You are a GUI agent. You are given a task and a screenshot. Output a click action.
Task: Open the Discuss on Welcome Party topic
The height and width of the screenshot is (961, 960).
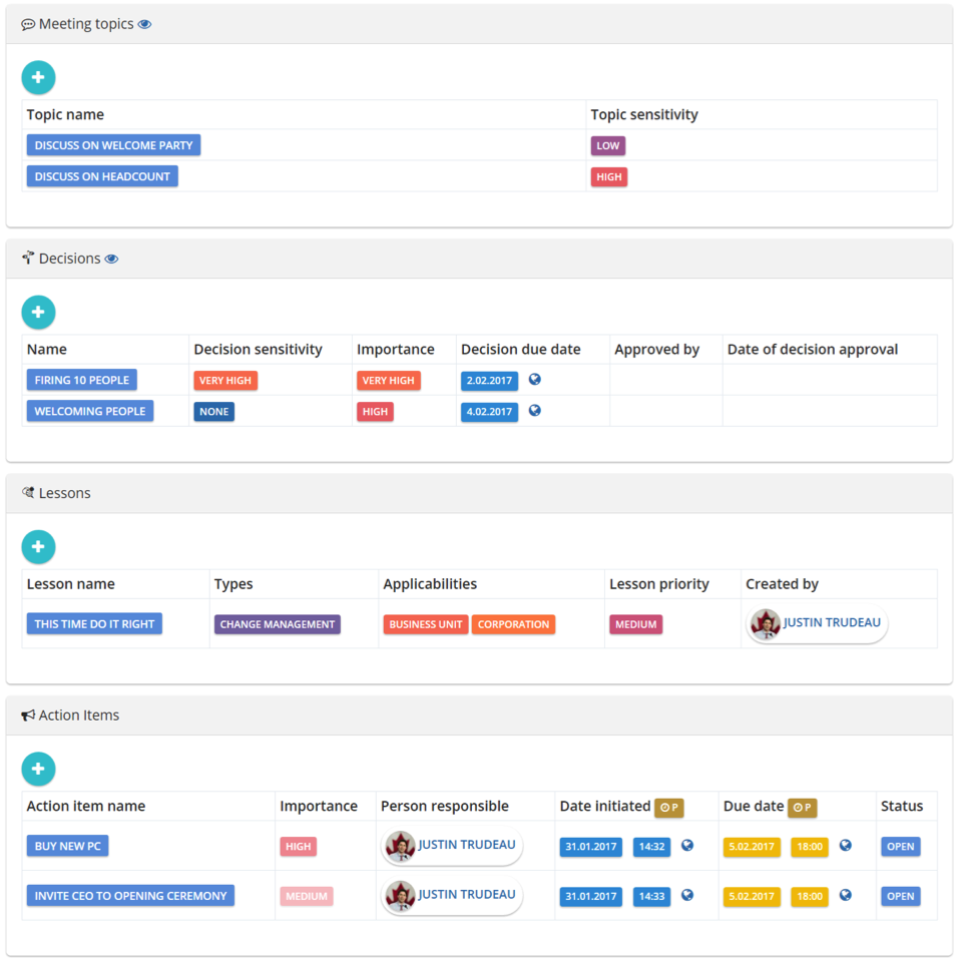tap(113, 145)
